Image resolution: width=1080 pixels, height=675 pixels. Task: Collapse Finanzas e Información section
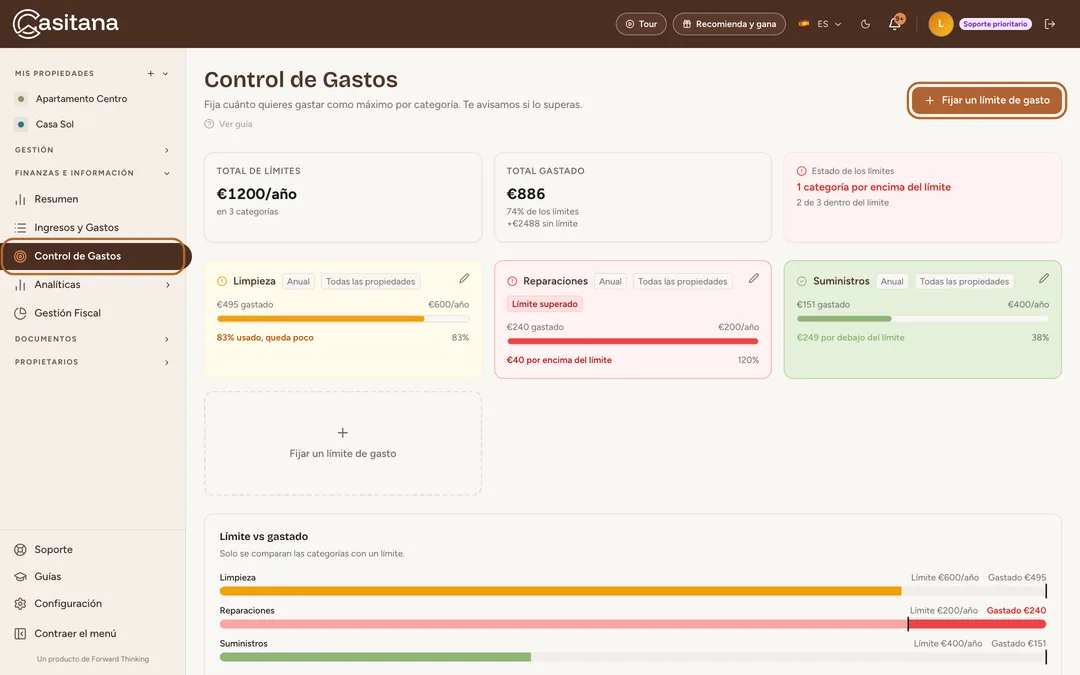click(167, 174)
